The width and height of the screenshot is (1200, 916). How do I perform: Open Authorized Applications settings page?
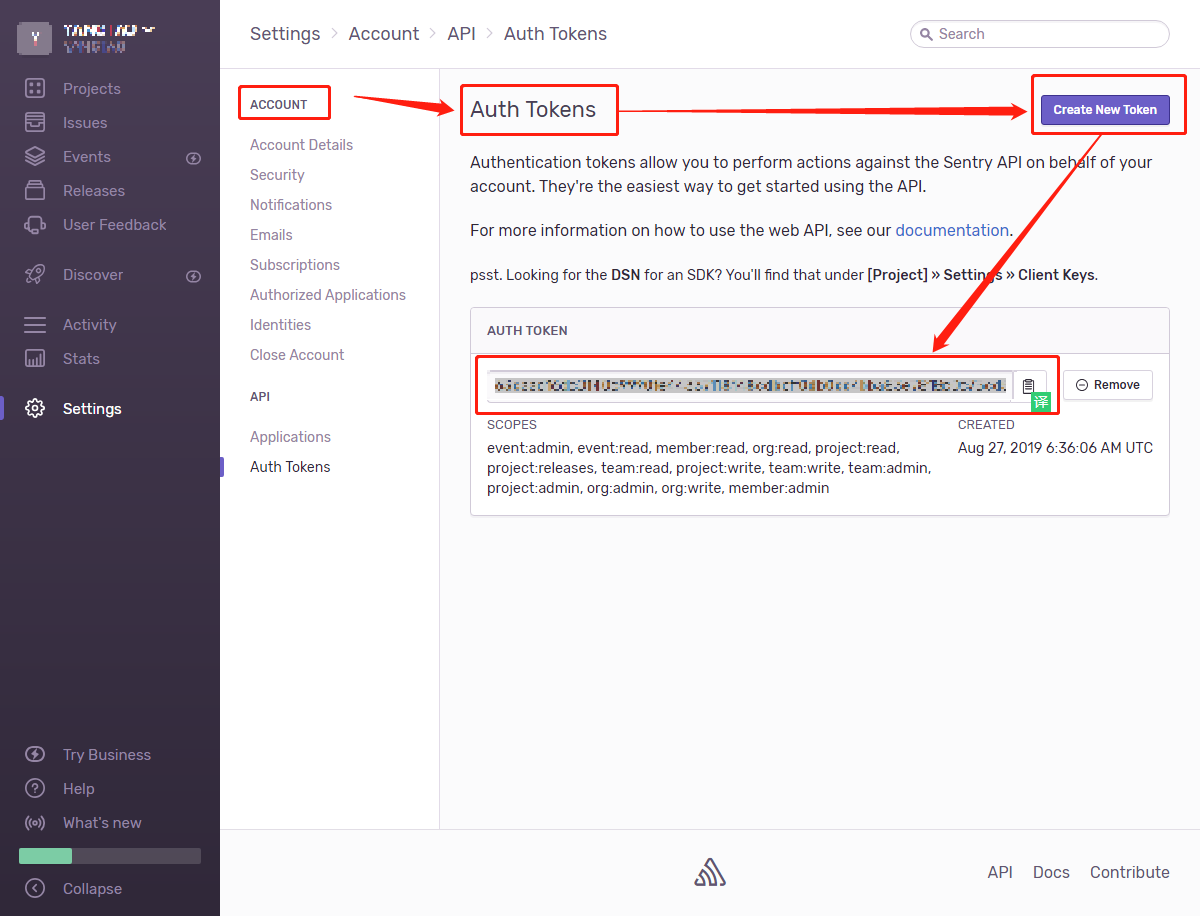tap(328, 295)
